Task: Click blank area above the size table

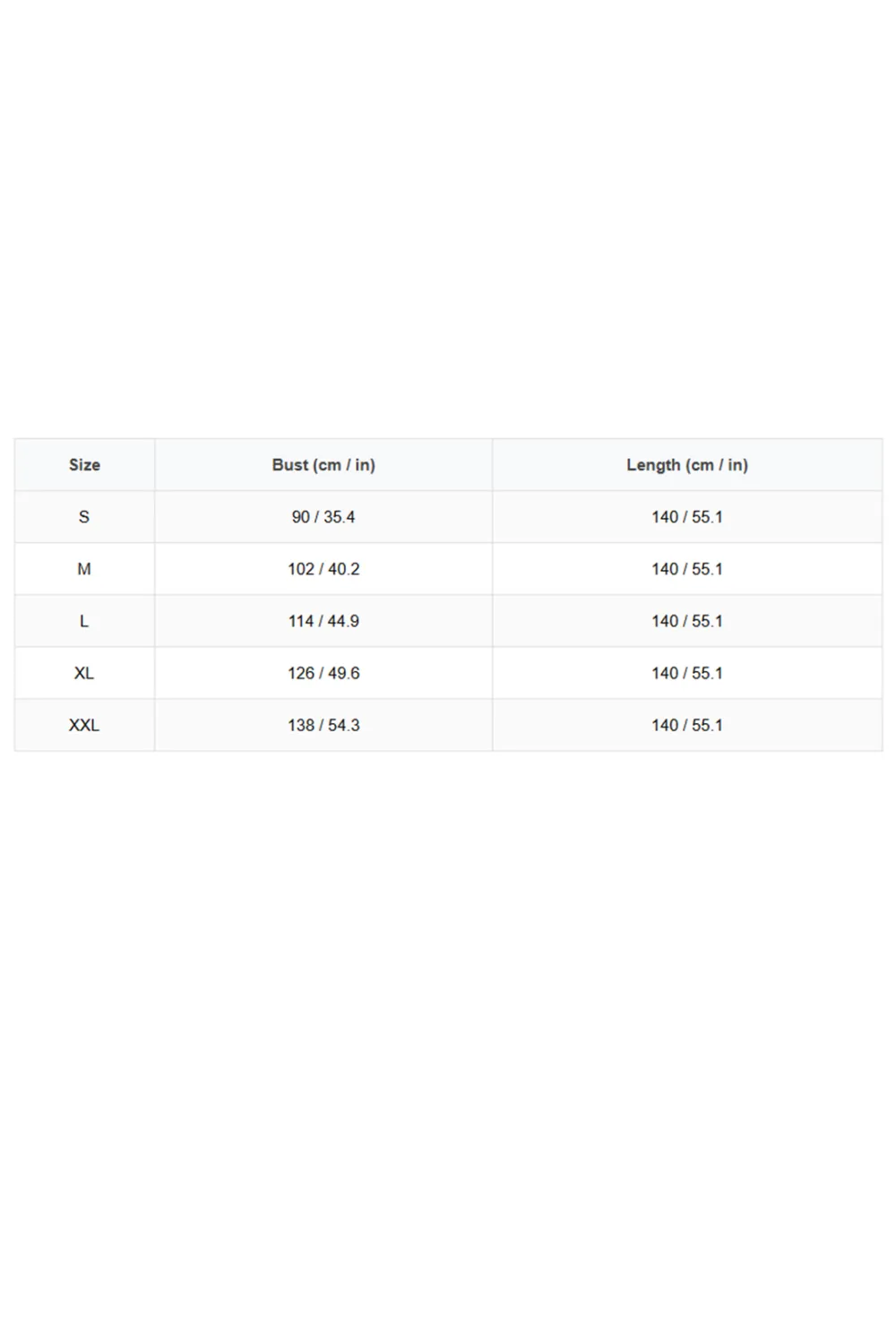Action: coord(448,220)
